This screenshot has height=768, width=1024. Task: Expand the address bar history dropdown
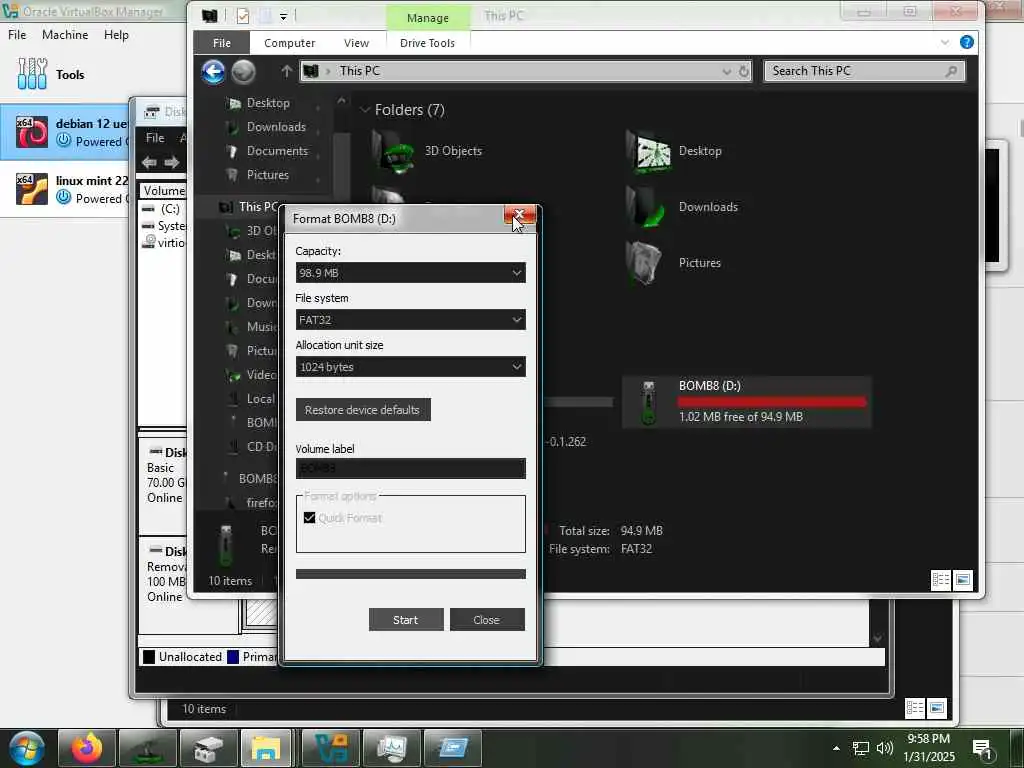click(x=727, y=71)
